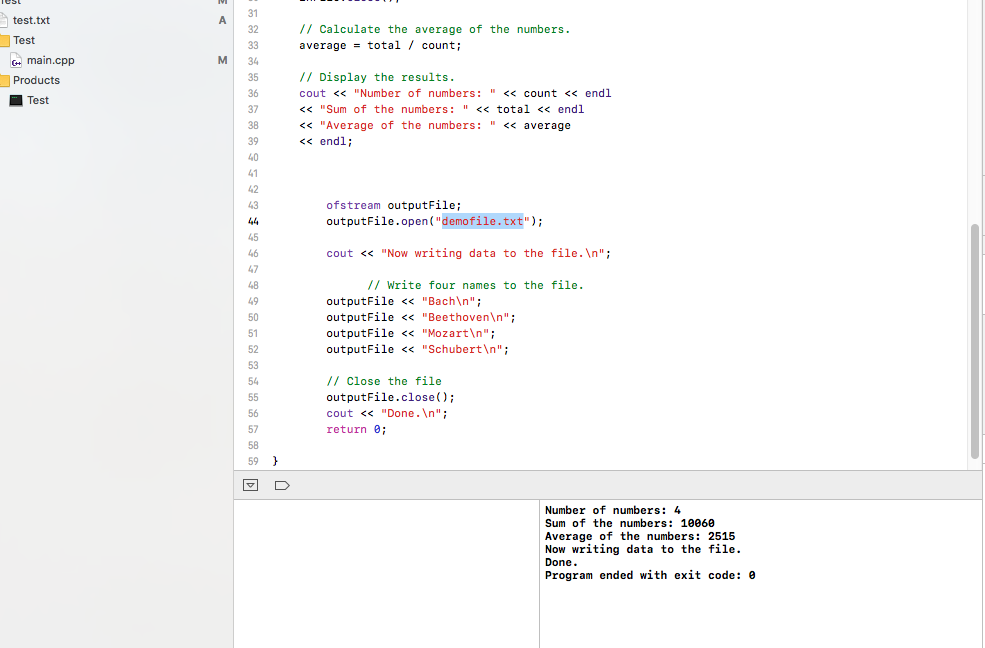Click the C++ file icon beside main.cpp
This screenshot has height=648, width=985.
click(x=16, y=60)
